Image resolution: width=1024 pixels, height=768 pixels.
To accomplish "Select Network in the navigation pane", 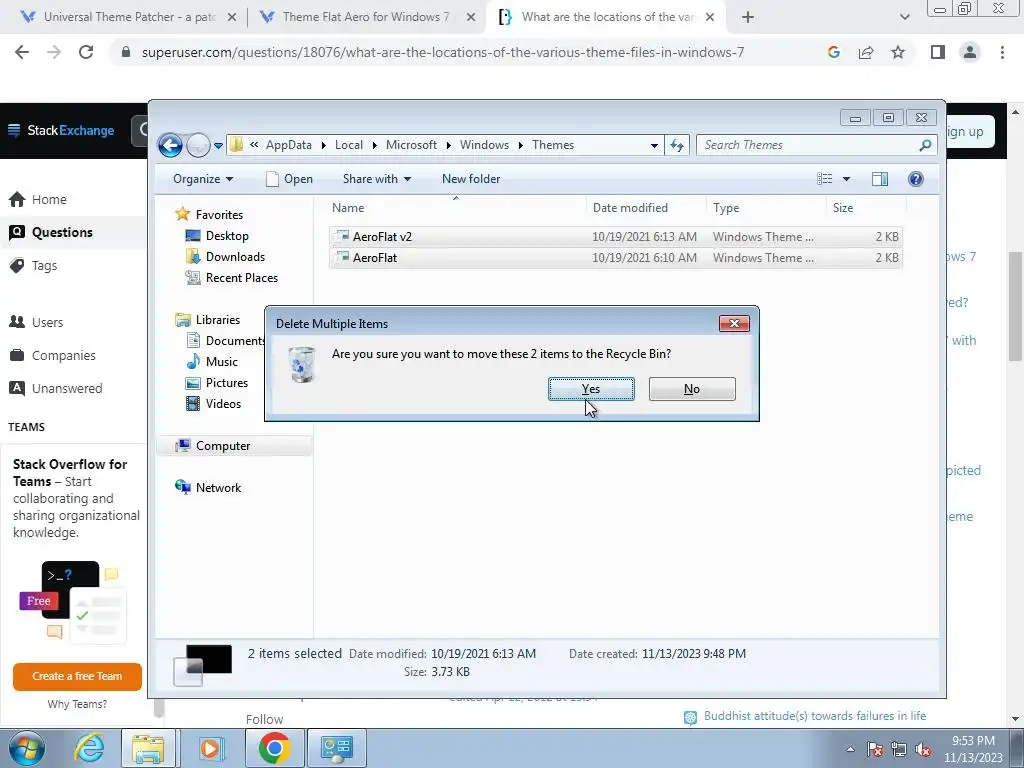I will 218,487.
